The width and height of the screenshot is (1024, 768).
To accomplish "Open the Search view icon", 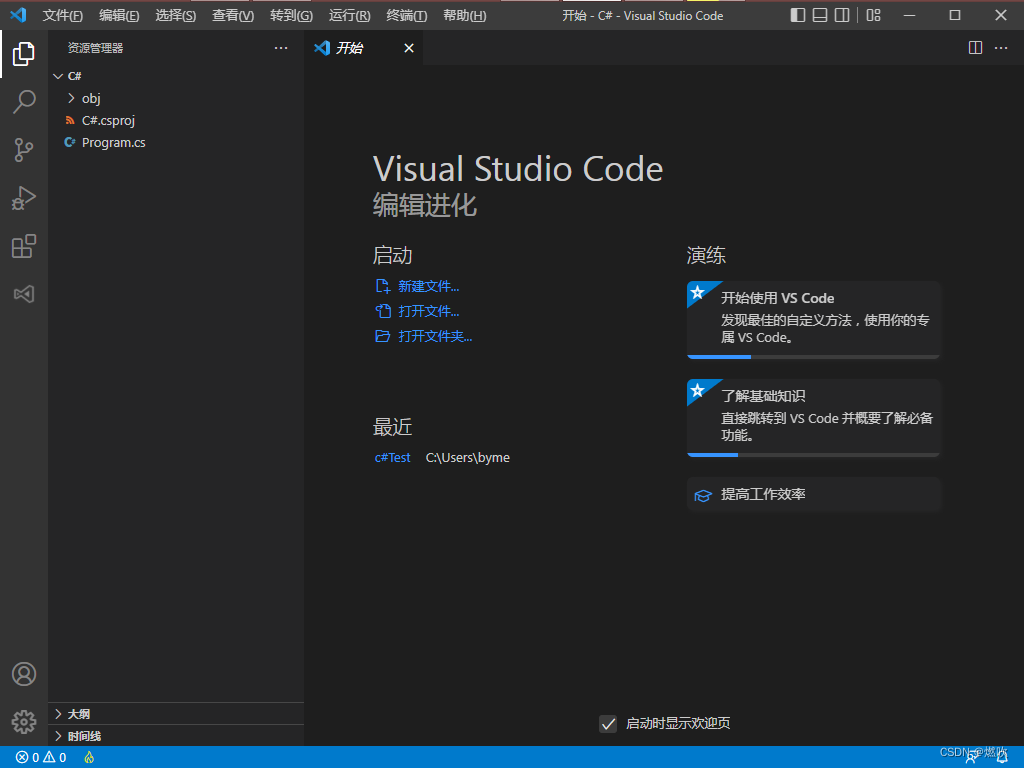I will [x=24, y=102].
